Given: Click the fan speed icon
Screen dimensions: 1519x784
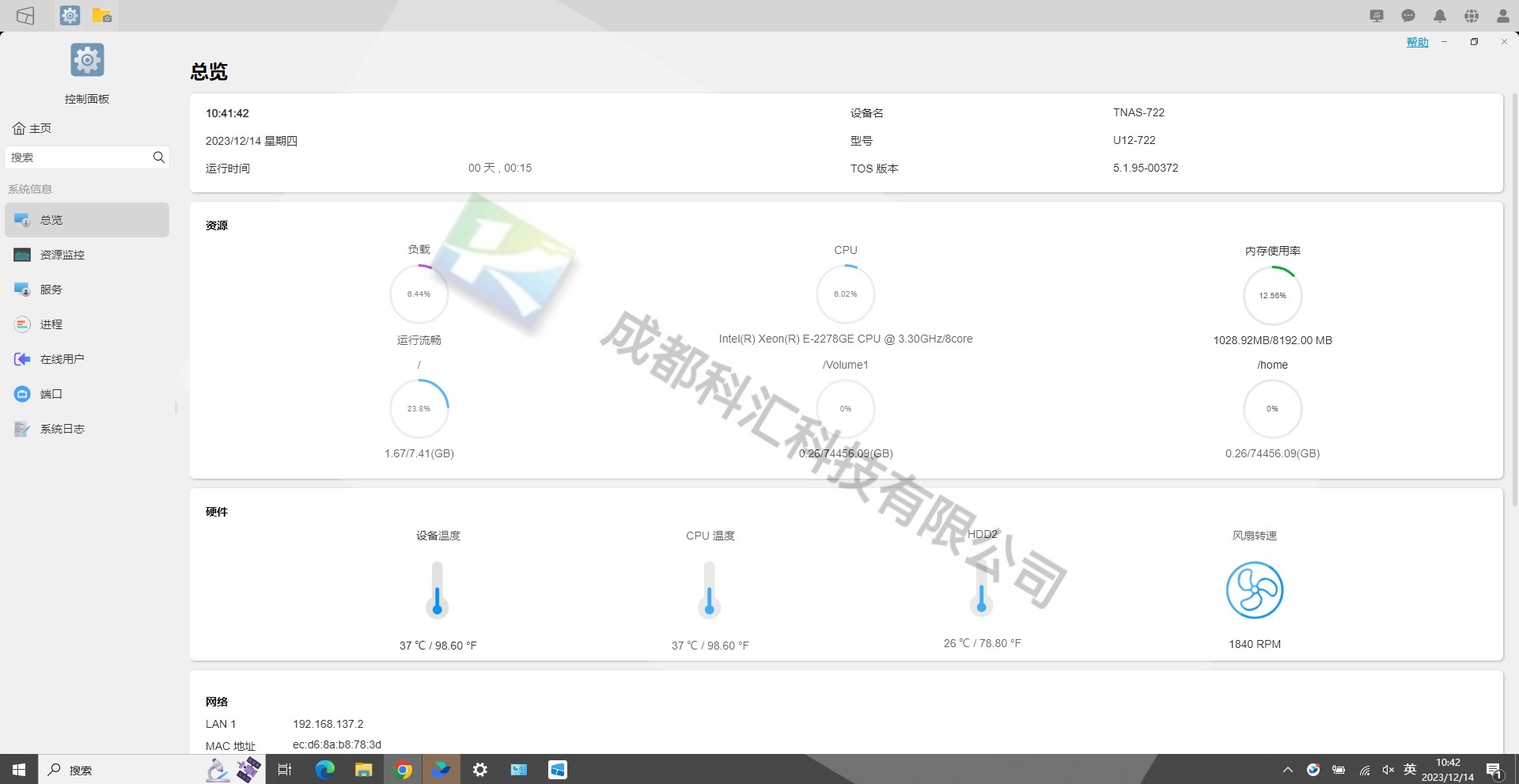Looking at the screenshot, I should (x=1255, y=590).
